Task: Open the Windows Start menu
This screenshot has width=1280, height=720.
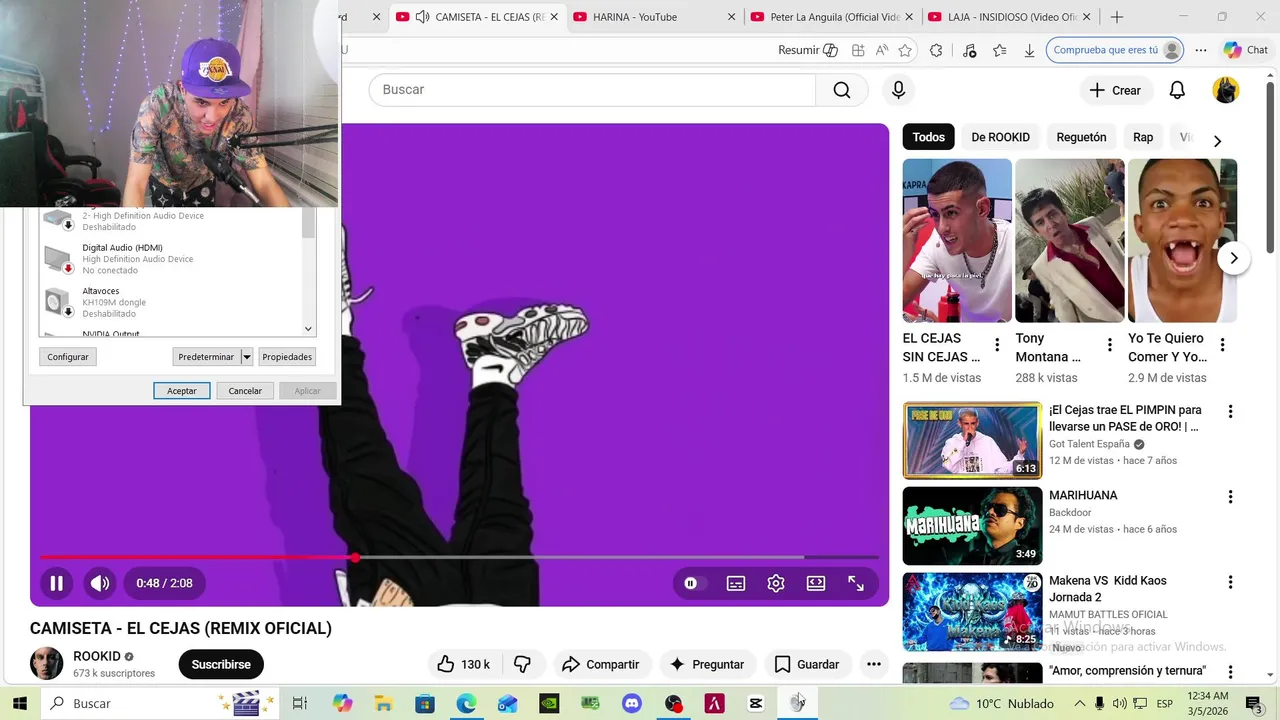Action: click(x=19, y=704)
